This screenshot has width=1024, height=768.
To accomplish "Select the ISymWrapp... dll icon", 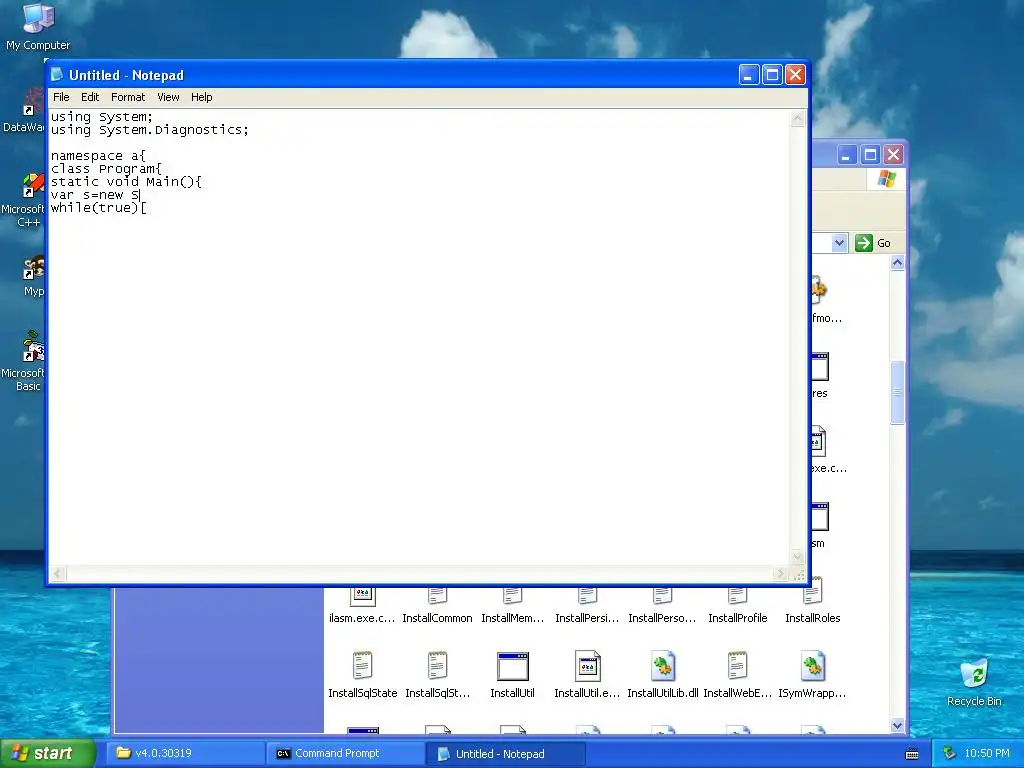I will (812, 675).
